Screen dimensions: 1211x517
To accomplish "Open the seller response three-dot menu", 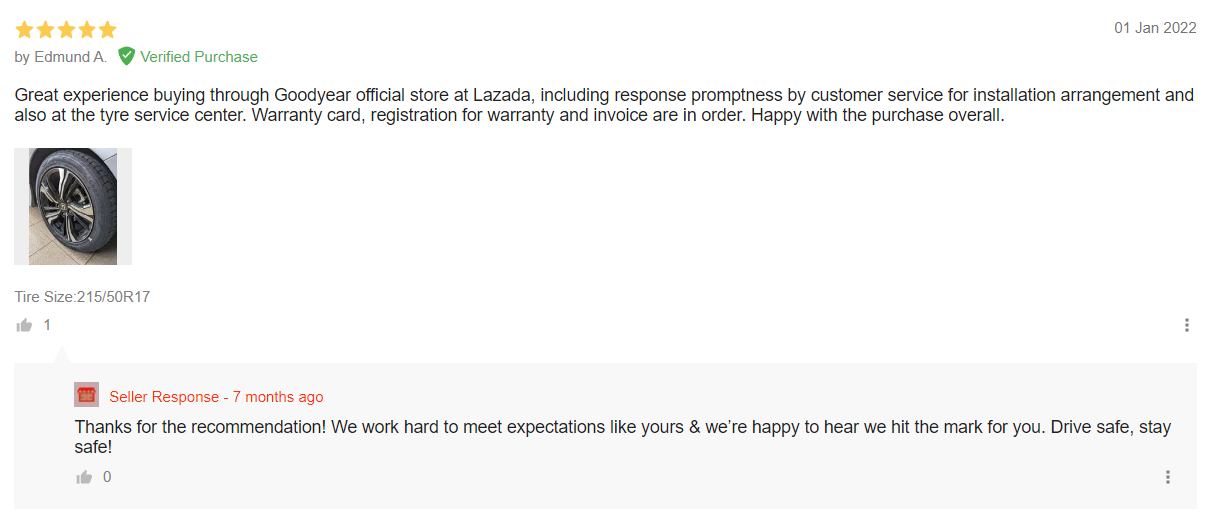I will point(1167,477).
